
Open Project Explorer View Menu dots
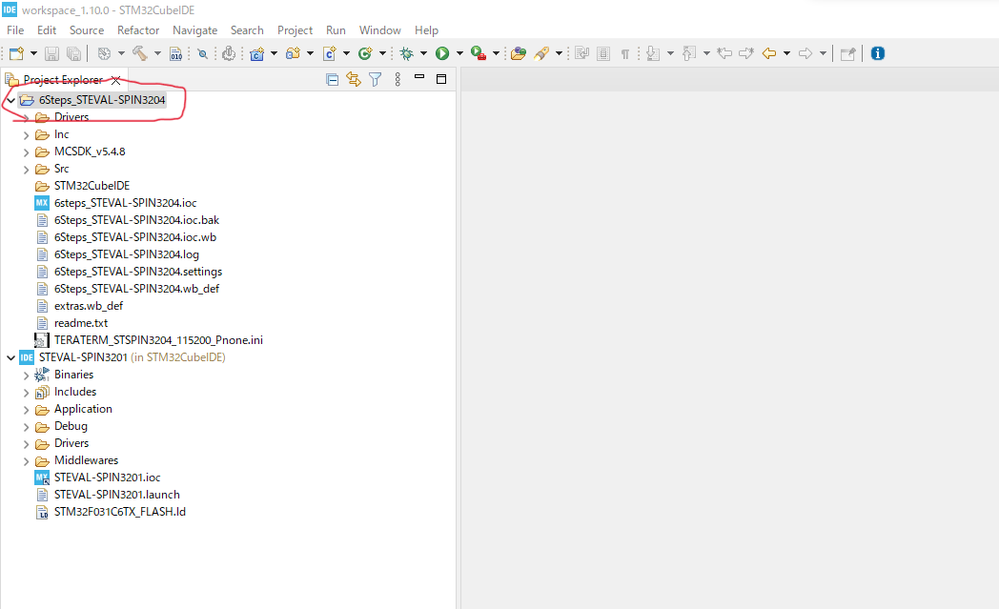click(398, 80)
